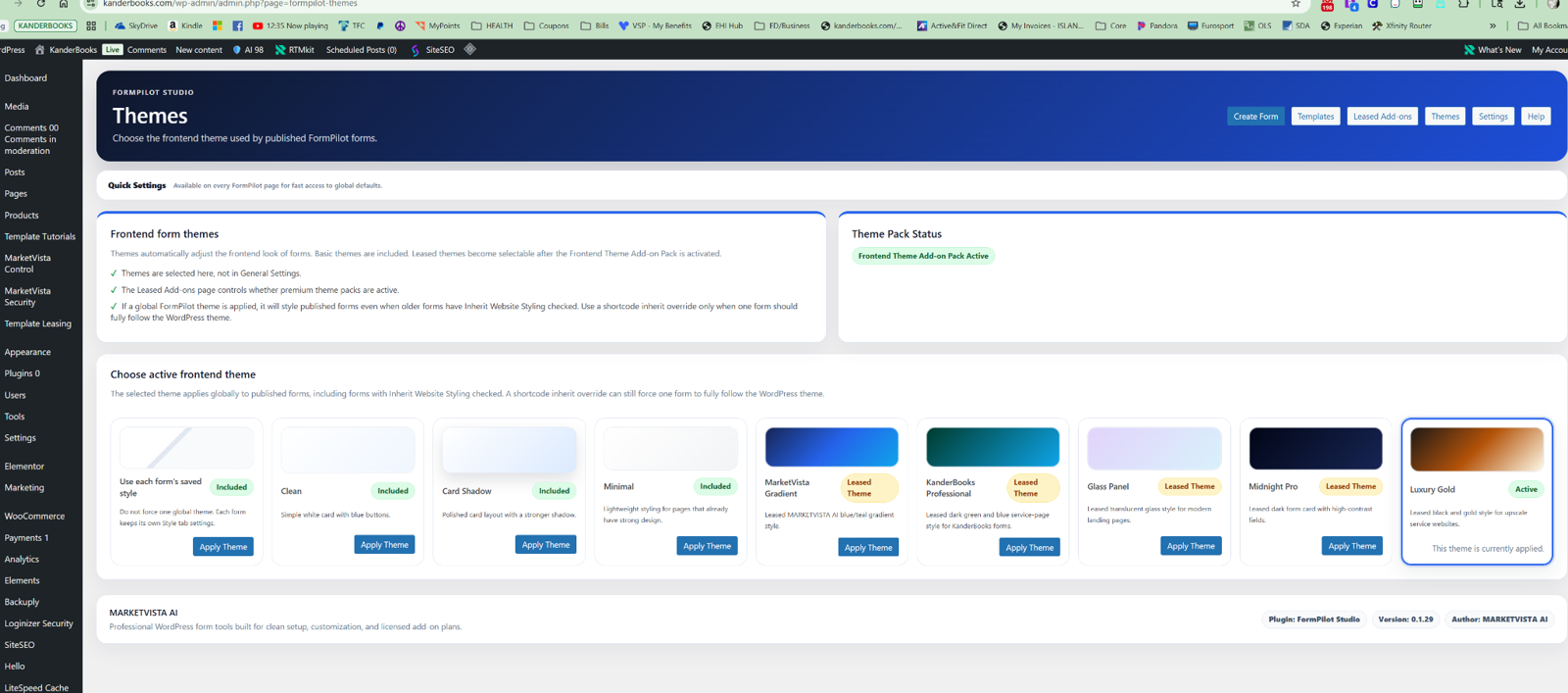This screenshot has height=693, width=1568.
Task: Click the diamond icon after SiteSEO
Action: point(470,49)
